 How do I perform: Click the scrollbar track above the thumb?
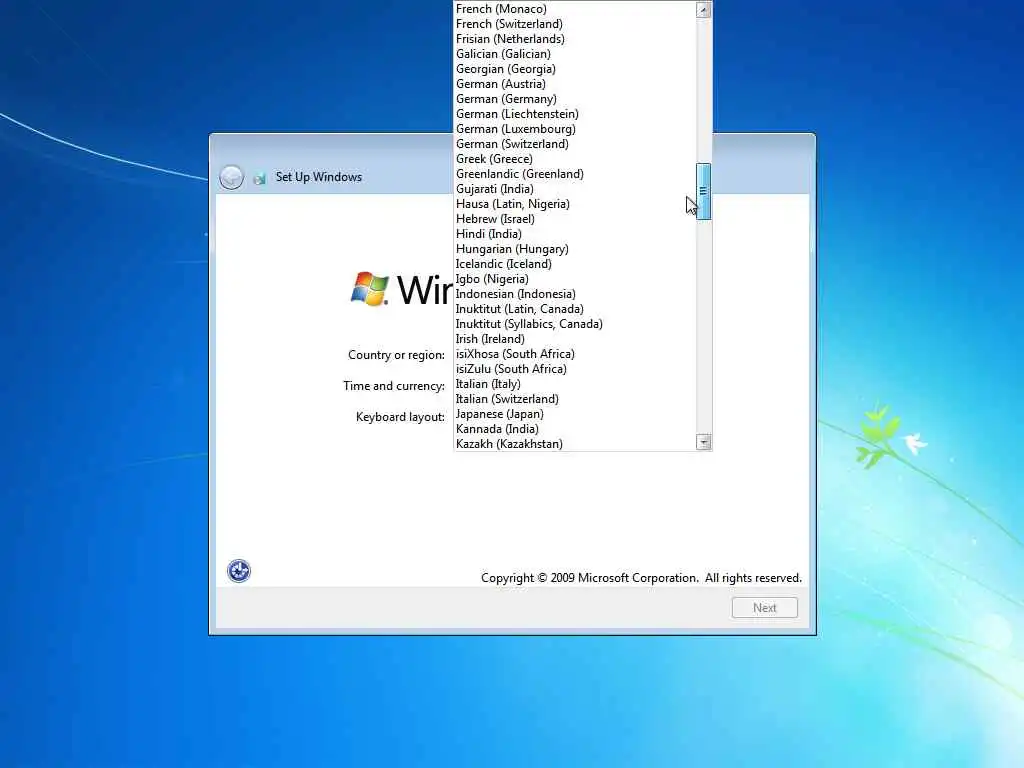click(x=703, y=90)
